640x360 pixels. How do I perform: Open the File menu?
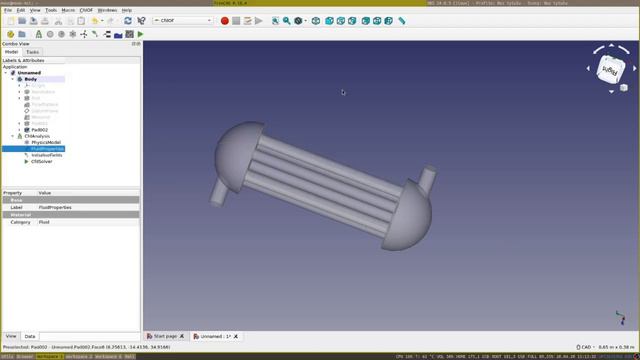[x=8, y=10]
